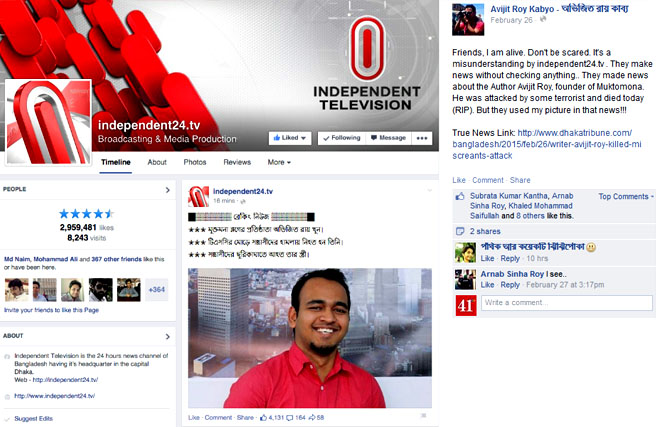Open Subrata Kumar Kantha's profile
Screen dimensions: 660x427
click(x=509, y=196)
